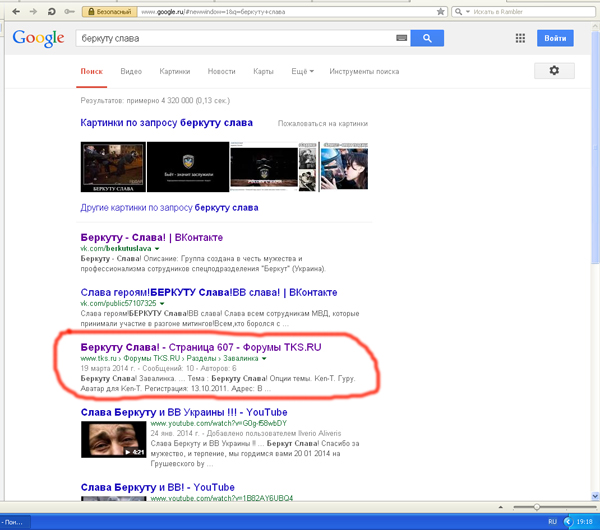Expand the arrow next to vk.com/berkutuslava

point(157,249)
